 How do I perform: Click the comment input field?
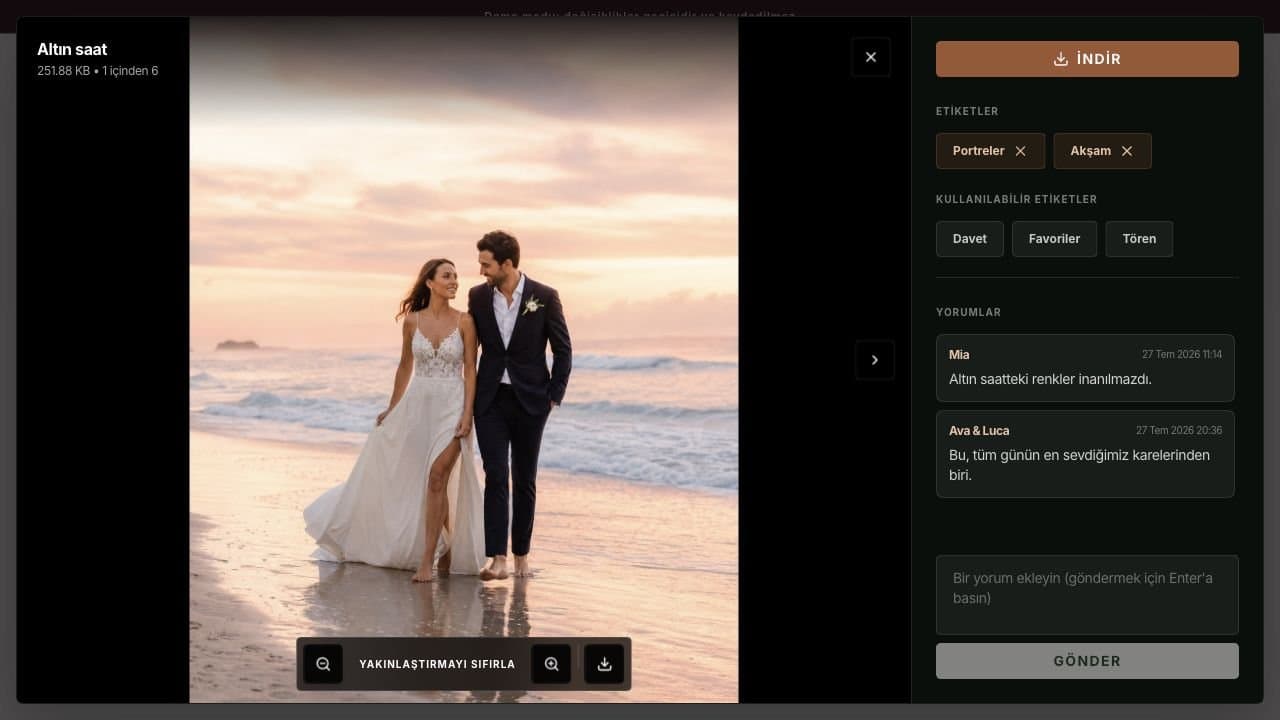[1087, 595]
